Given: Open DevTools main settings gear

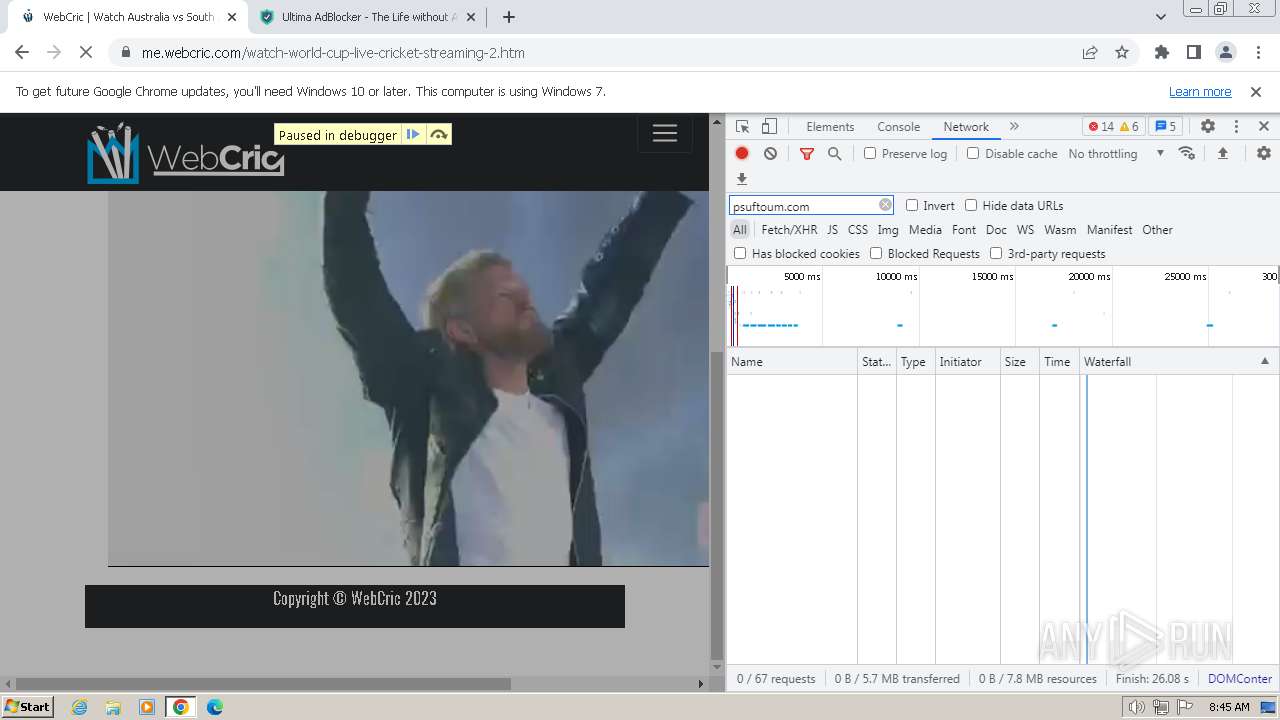Looking at the screenshot, I should [x=1208, y=127].
